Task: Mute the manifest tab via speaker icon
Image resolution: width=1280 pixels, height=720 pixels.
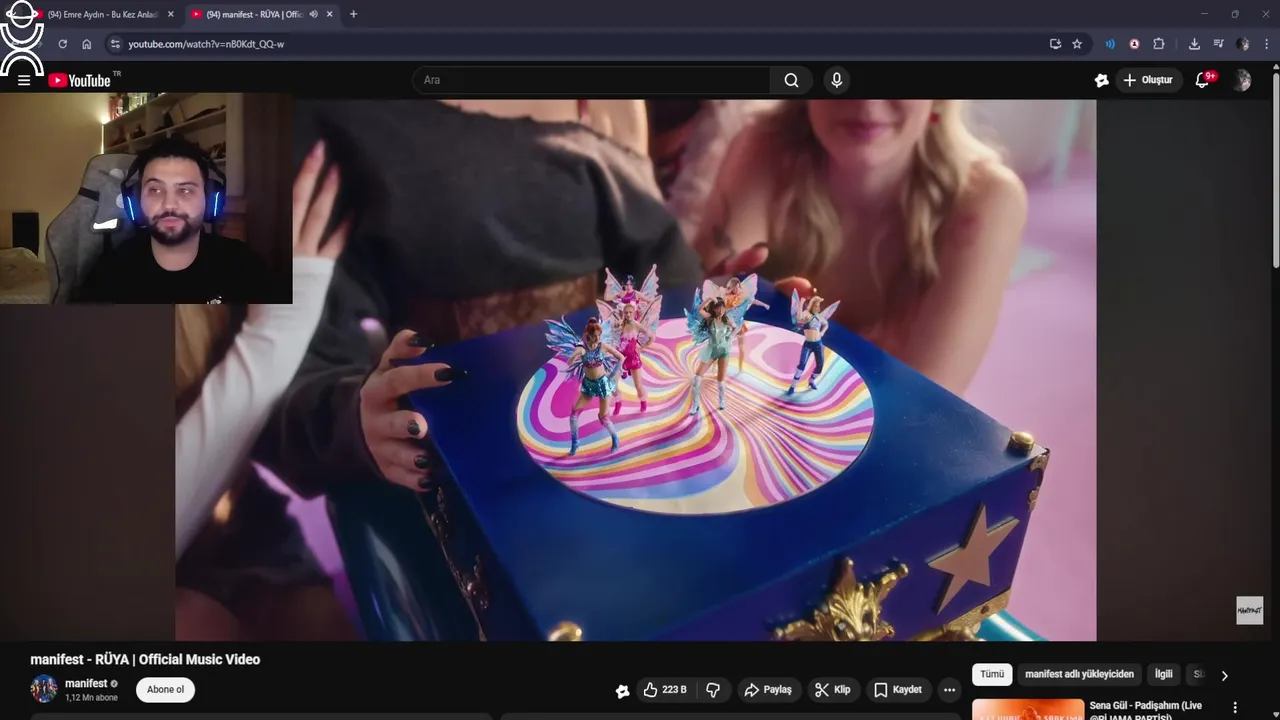Action: [x=313, y=14]
